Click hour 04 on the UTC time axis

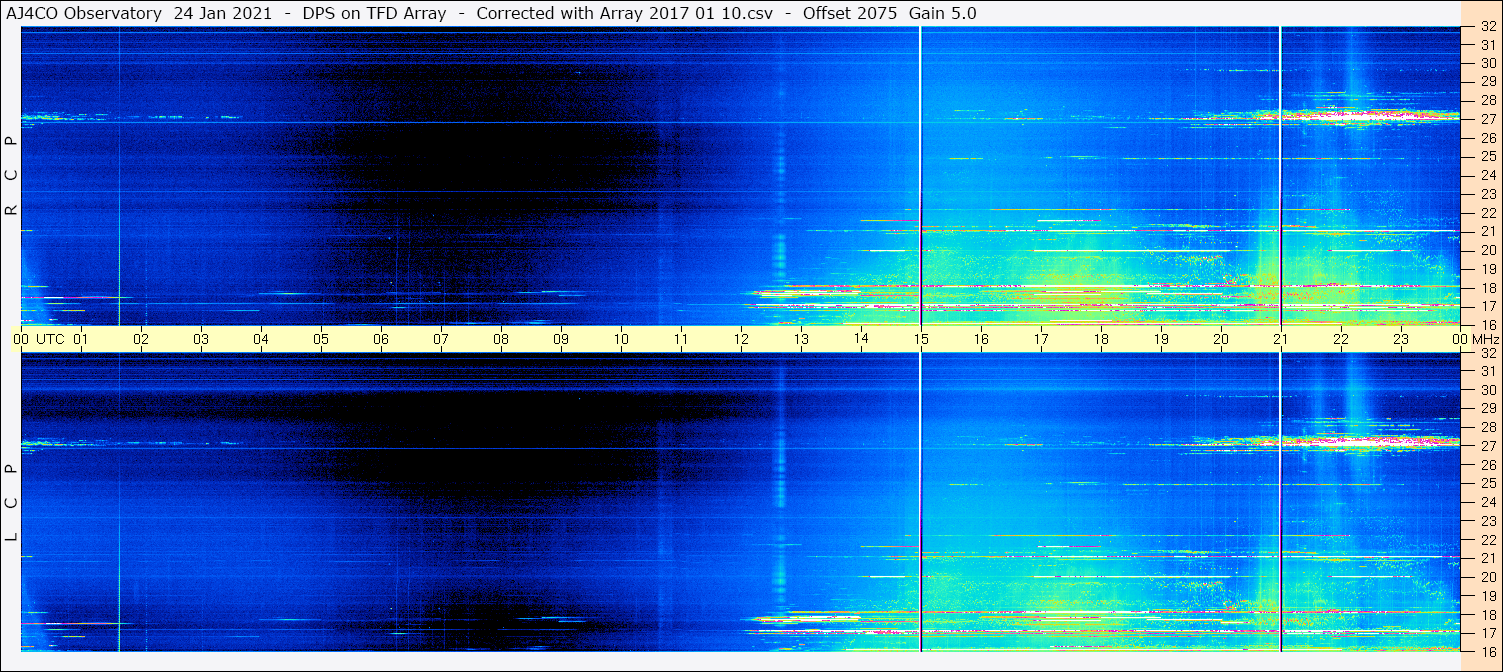pyautogui.click(x=261, y=339)
